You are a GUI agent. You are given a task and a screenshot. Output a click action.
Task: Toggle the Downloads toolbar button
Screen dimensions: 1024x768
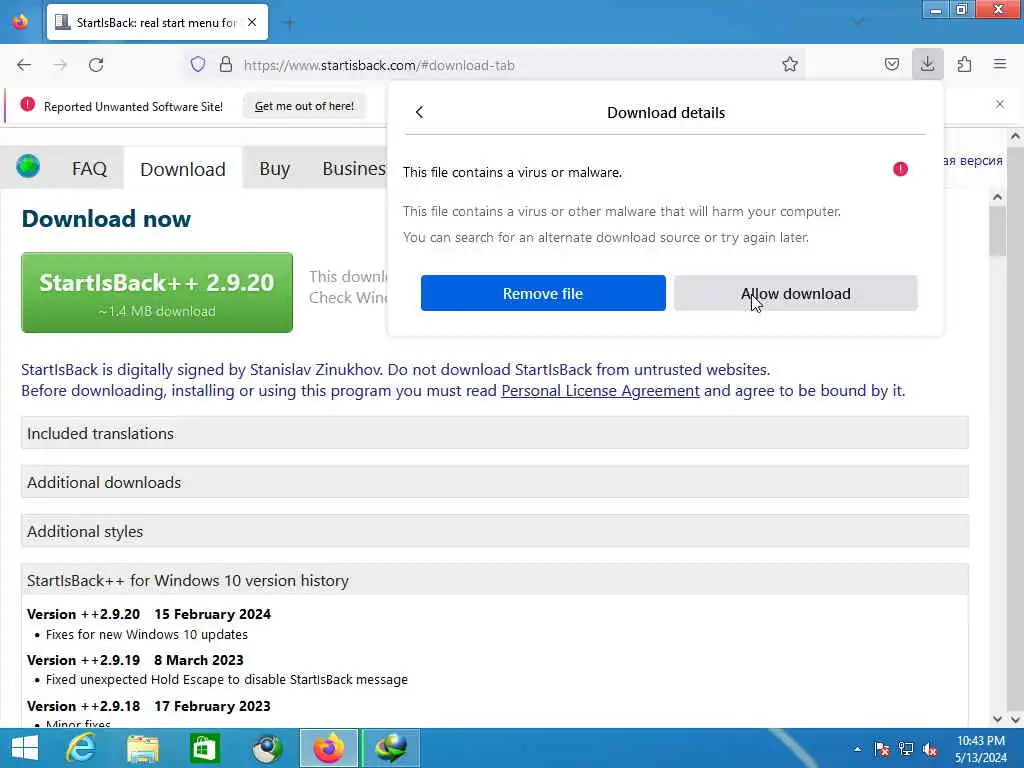[927, 65]
